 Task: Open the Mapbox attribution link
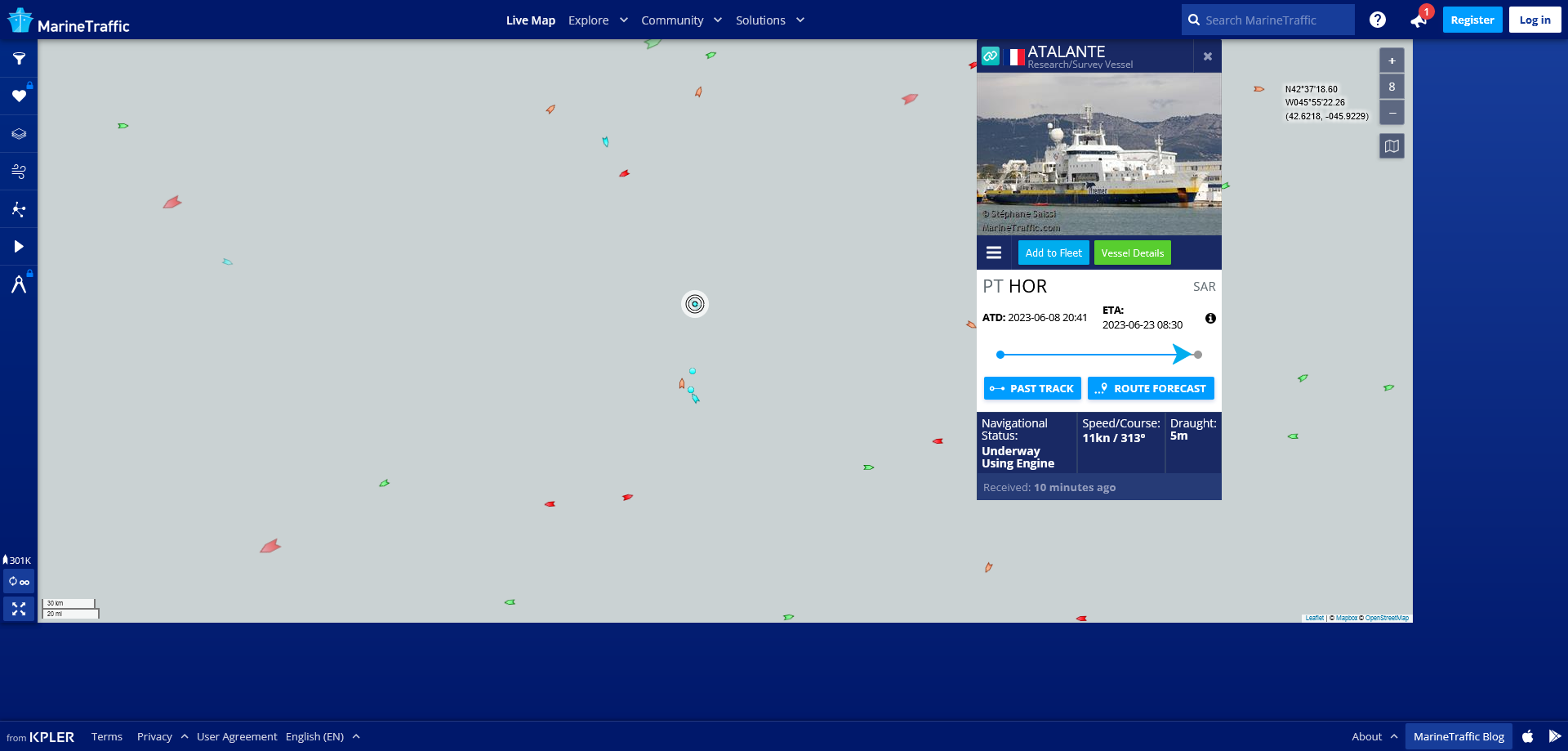pyautogui.click(x=1347, y=618)
